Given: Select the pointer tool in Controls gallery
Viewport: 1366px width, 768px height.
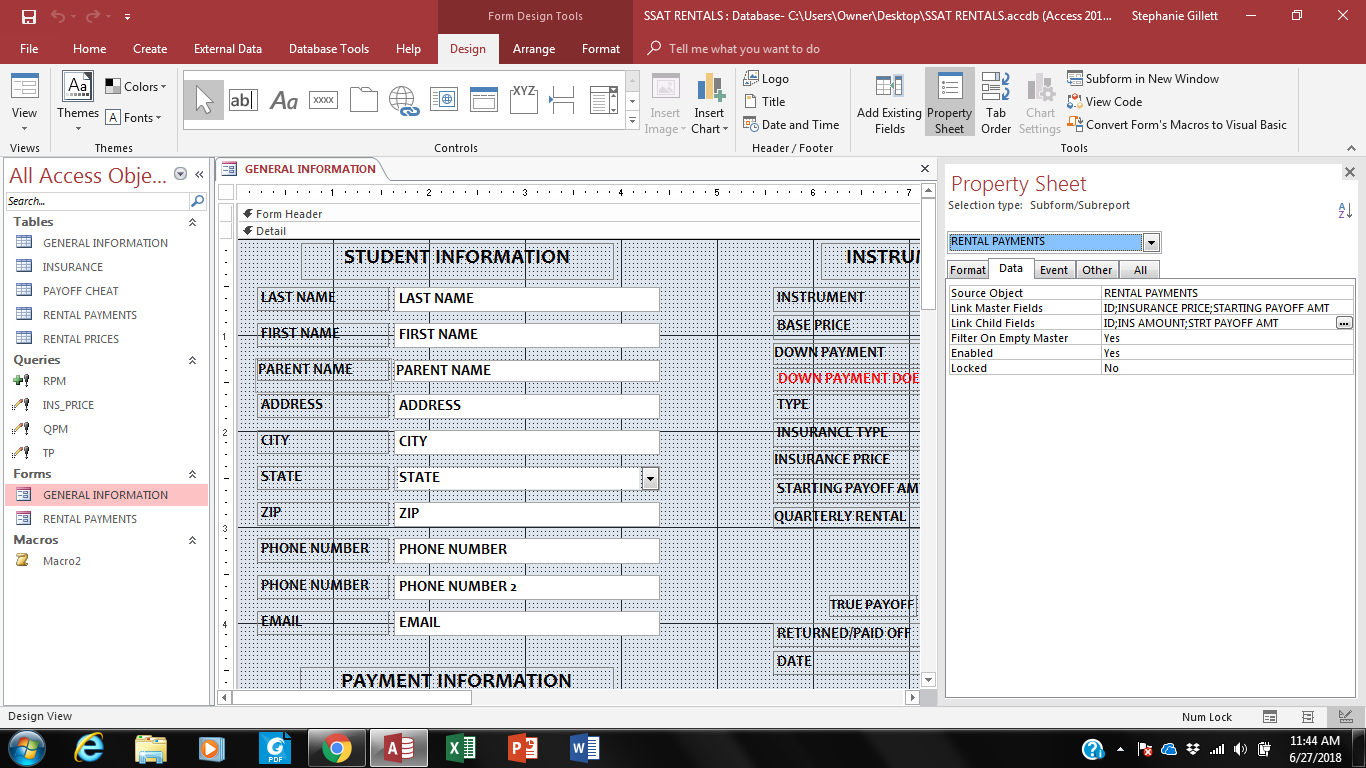Looking at the screenshot, I should (204, 99).
